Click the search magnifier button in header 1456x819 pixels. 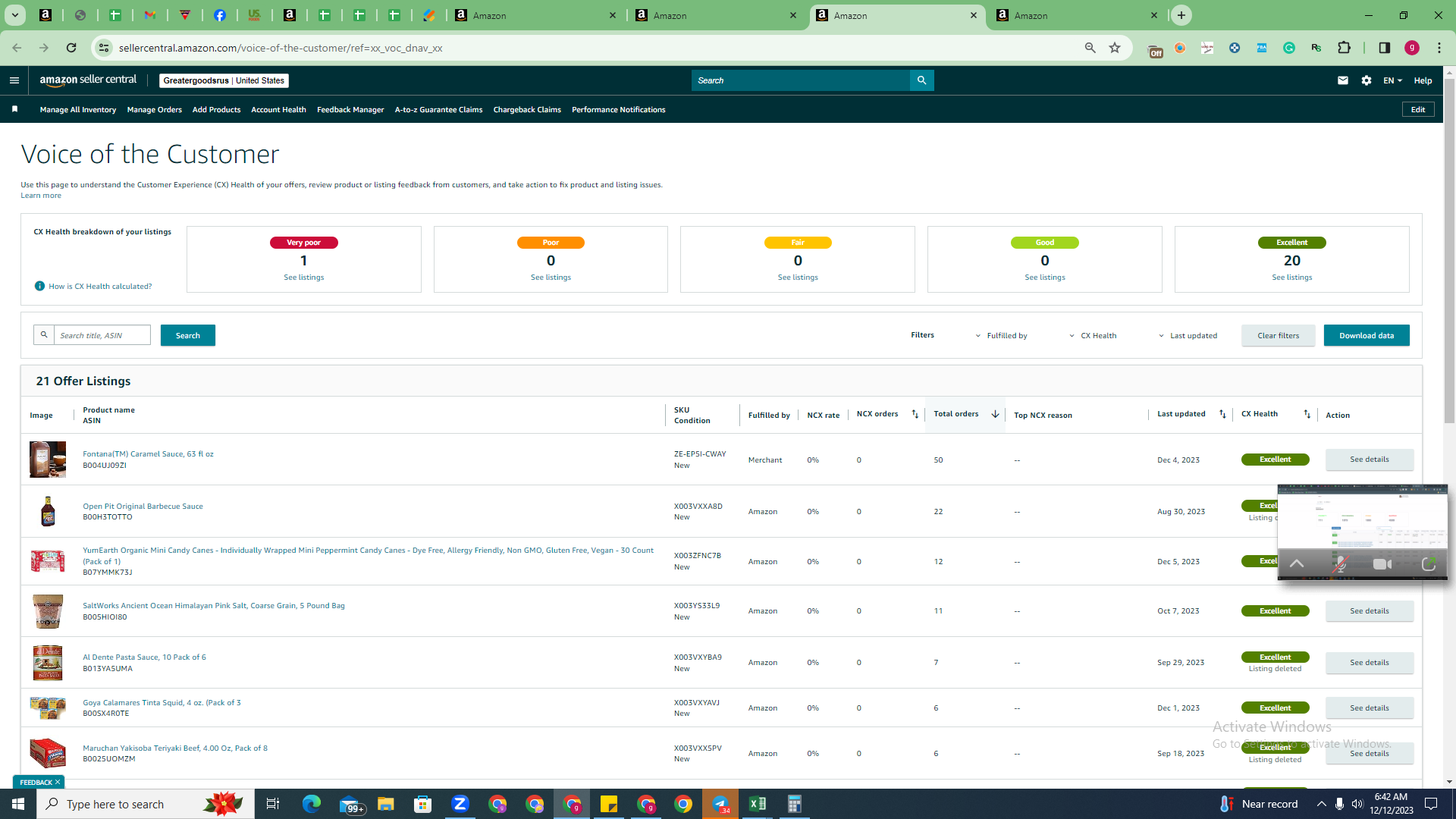(921, 80)
